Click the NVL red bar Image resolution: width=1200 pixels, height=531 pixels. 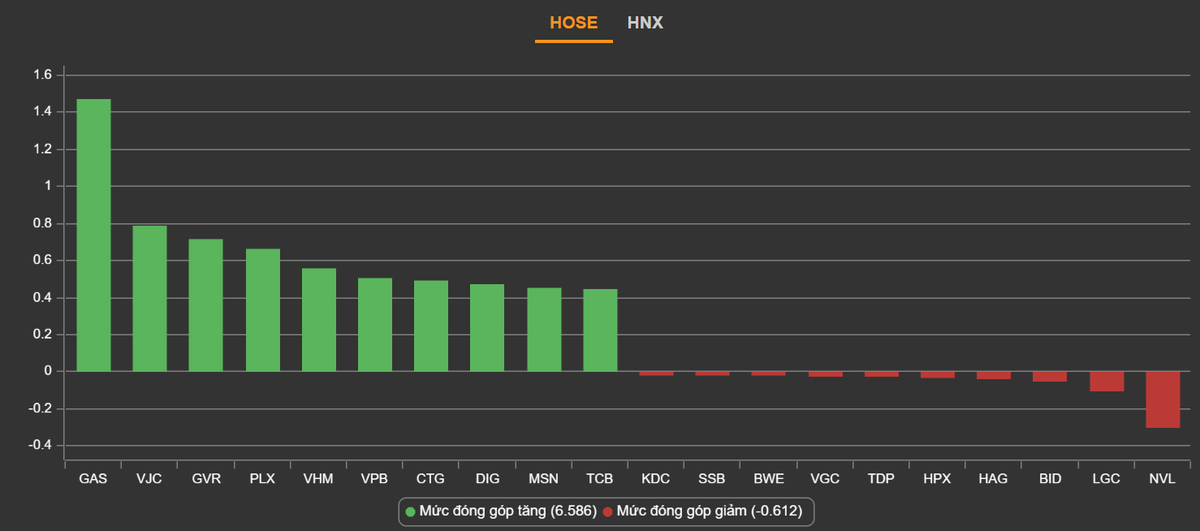pyautogui.click(x=1163, y=399)
